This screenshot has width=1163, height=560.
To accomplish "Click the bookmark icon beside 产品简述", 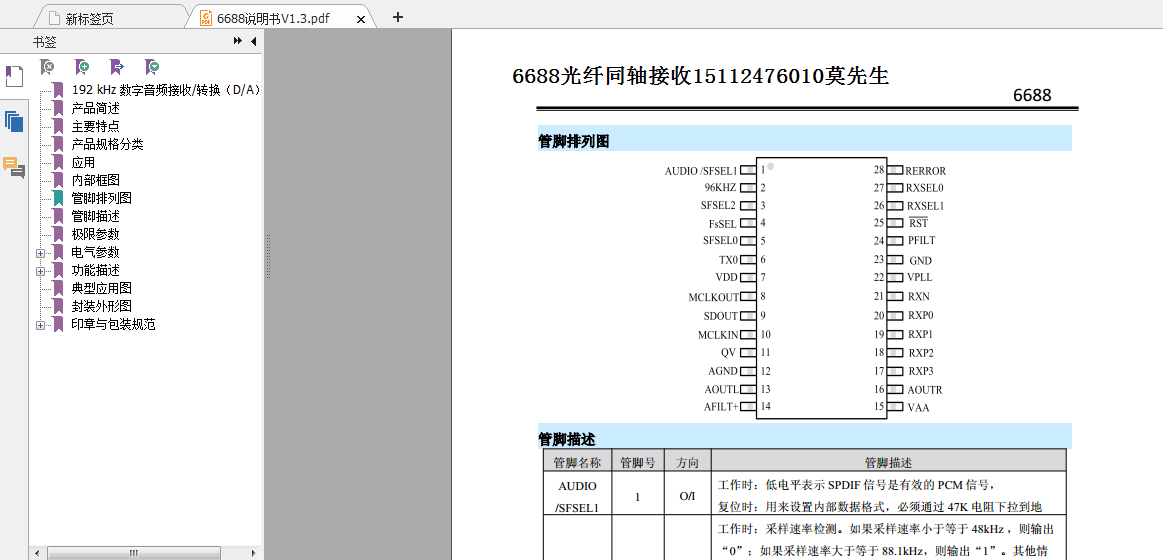I will [58, 108].
